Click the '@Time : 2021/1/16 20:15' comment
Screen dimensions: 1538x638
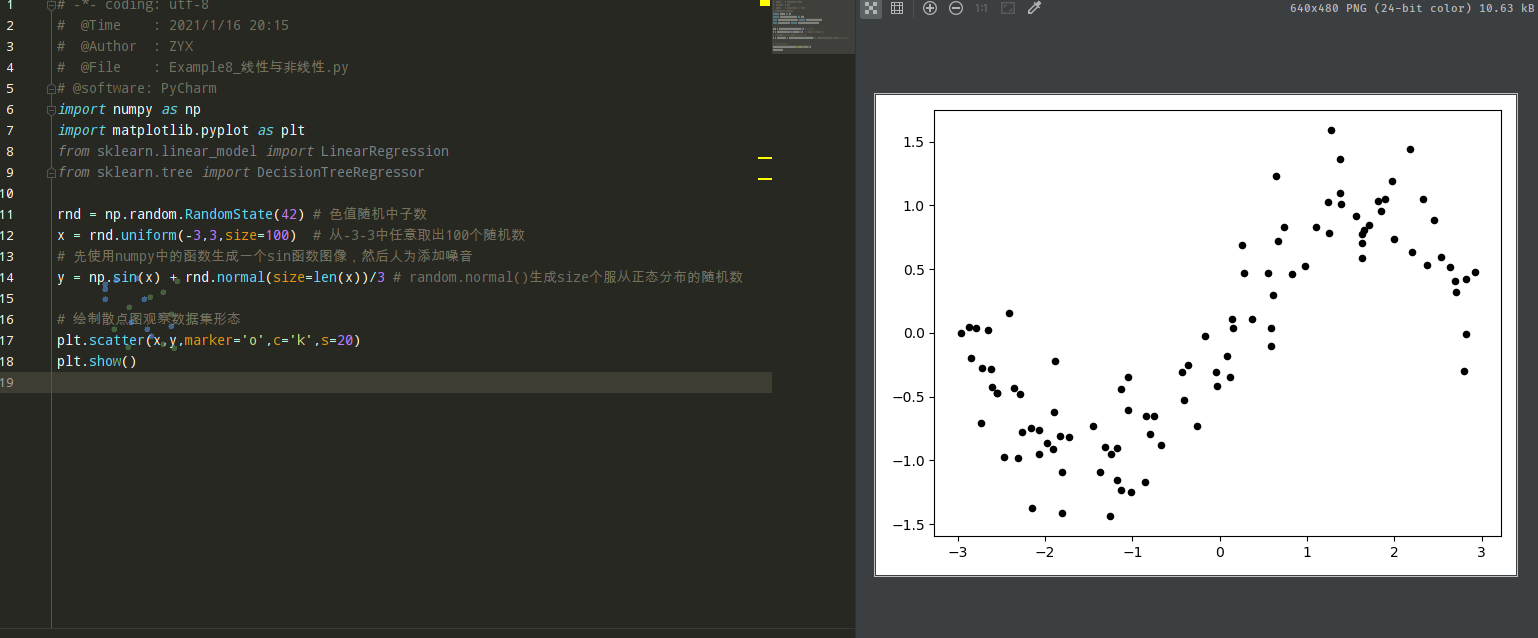click(x=173, y=25)
